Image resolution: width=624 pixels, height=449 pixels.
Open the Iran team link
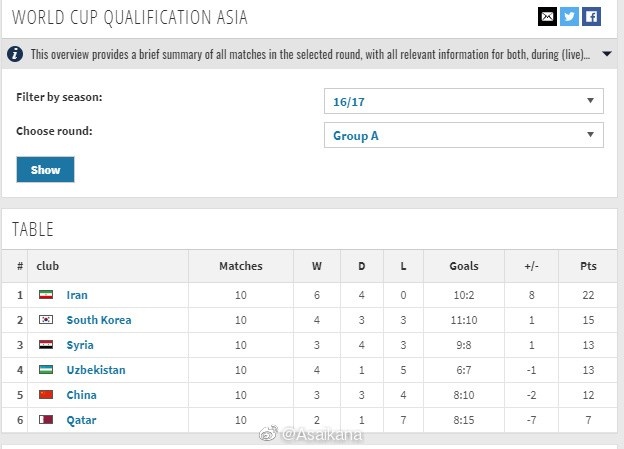click(x=77, y=295)
